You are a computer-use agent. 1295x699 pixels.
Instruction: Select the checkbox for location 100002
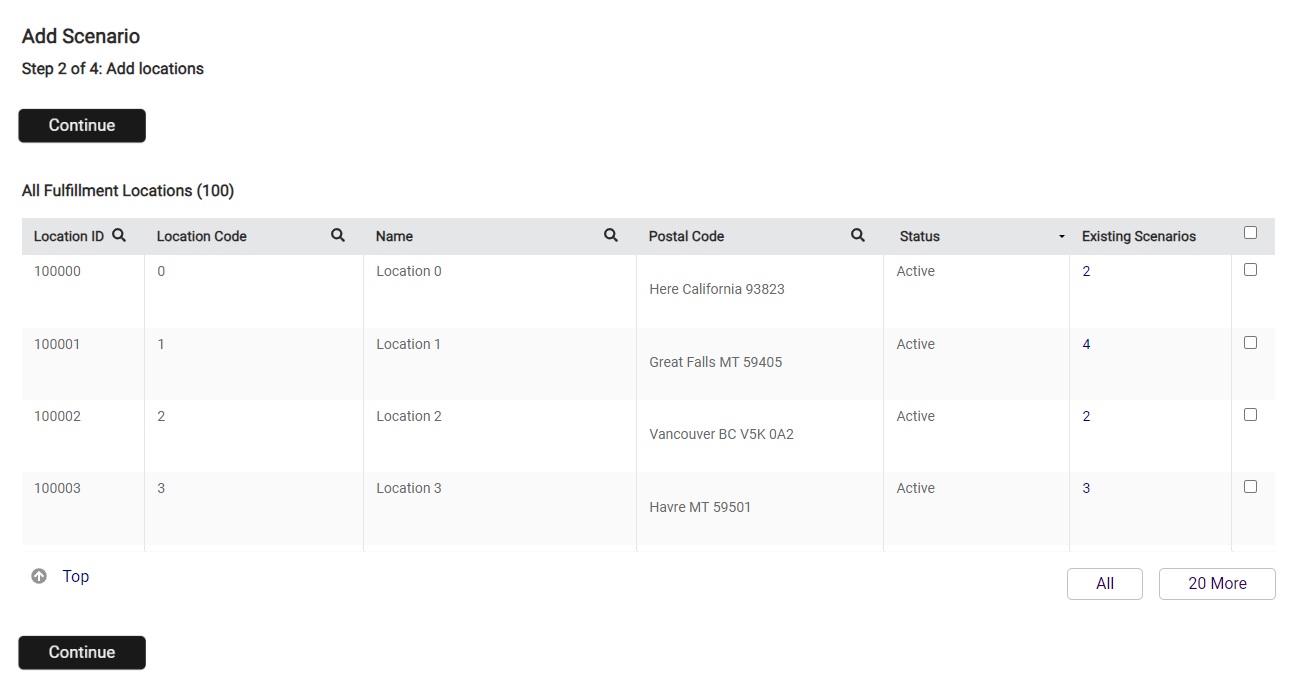[1250, 414]
